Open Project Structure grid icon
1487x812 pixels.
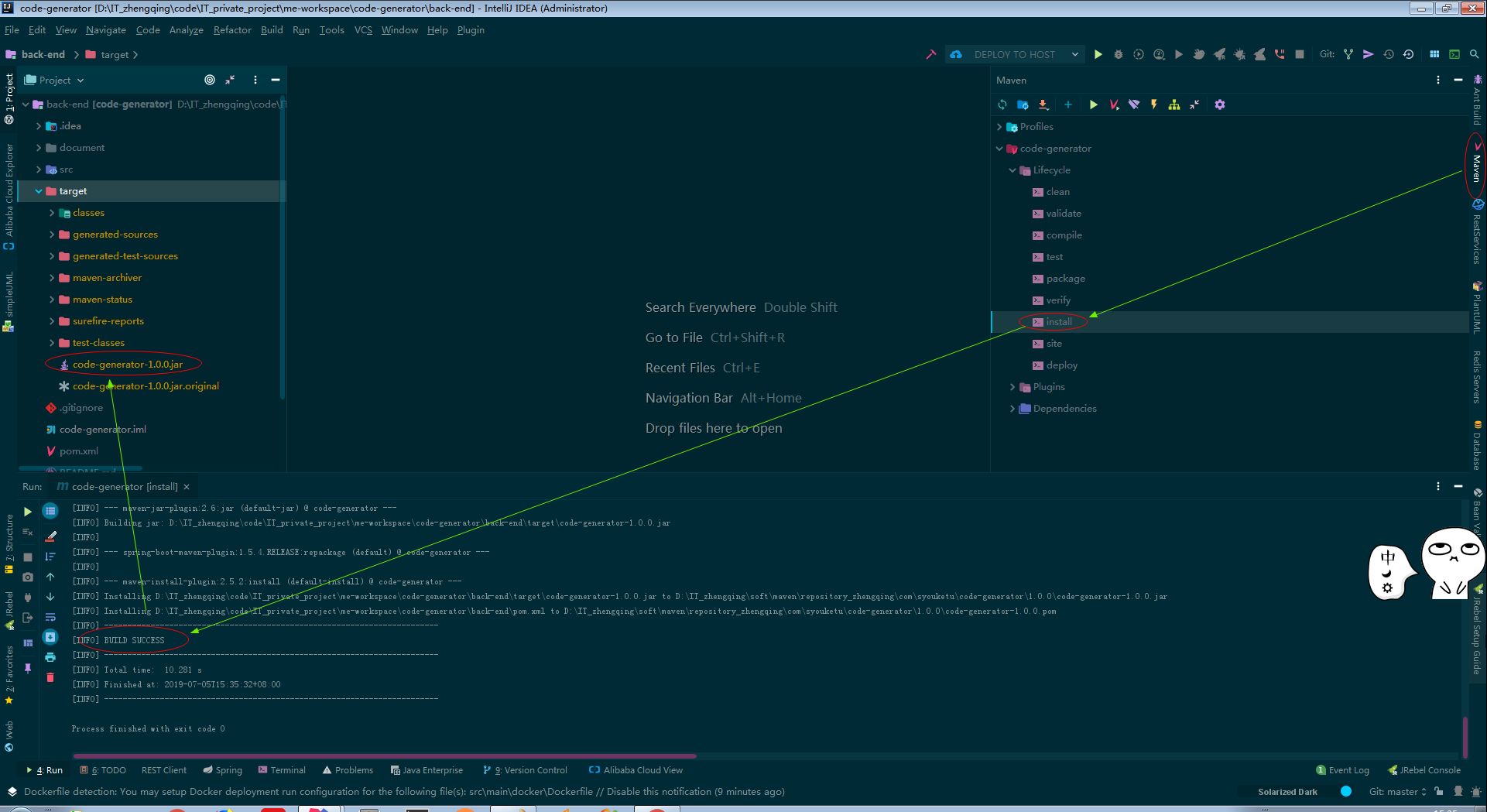click(x=1434, y=54)
